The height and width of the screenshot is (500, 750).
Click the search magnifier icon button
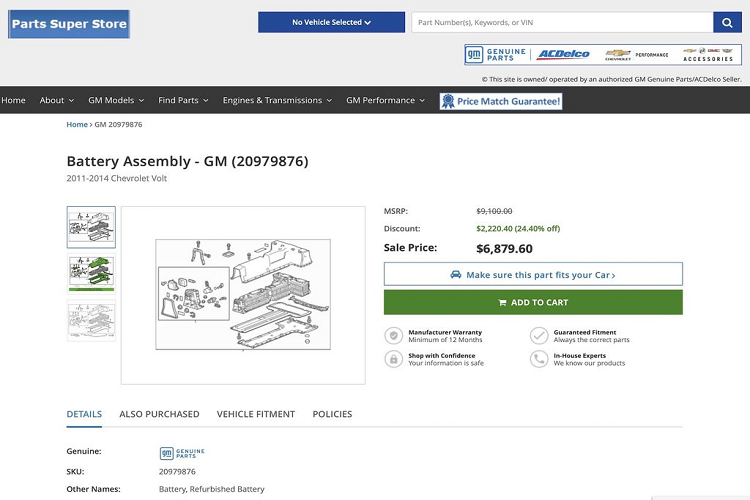(727, 22)
